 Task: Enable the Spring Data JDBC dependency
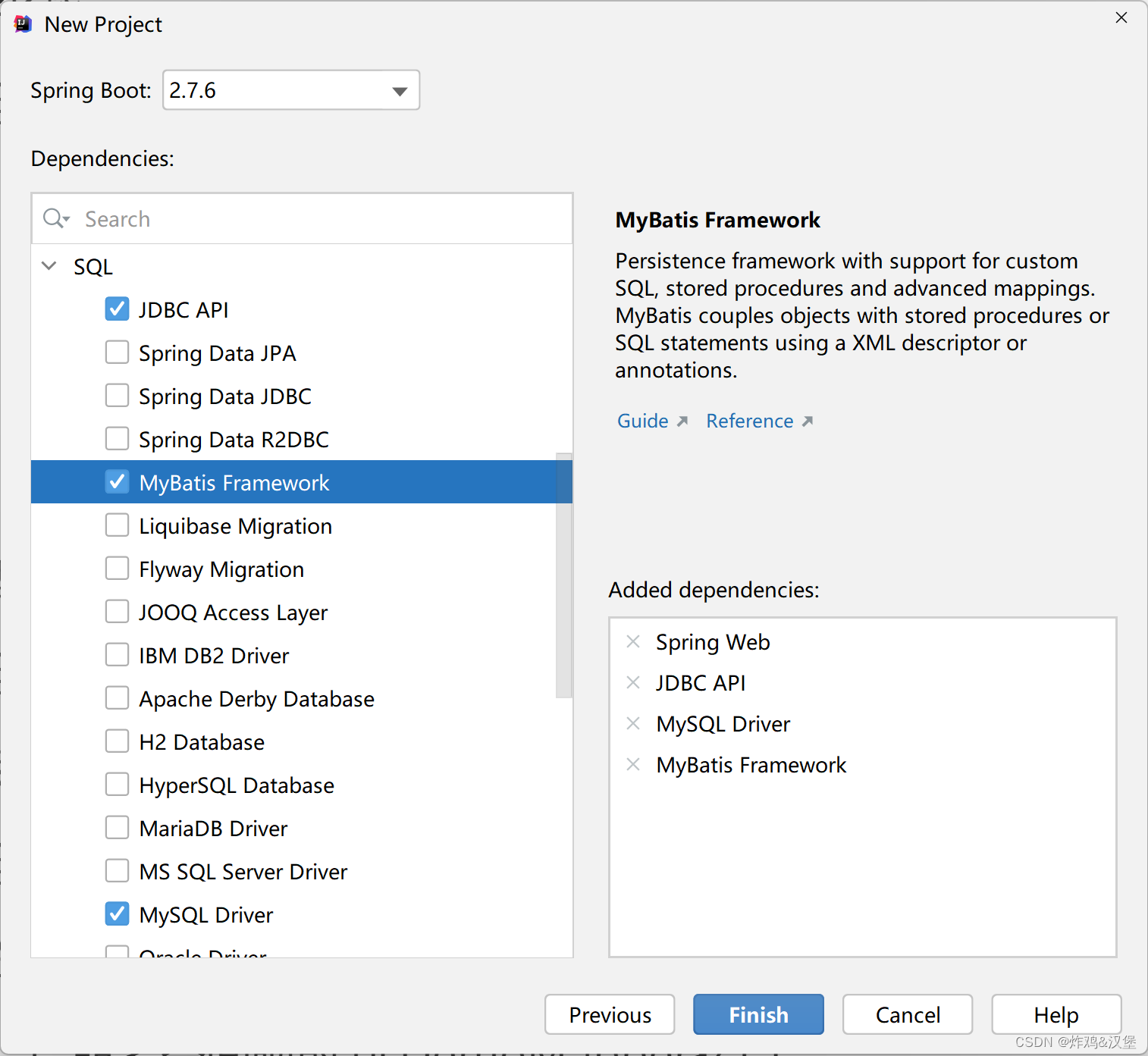117,396
